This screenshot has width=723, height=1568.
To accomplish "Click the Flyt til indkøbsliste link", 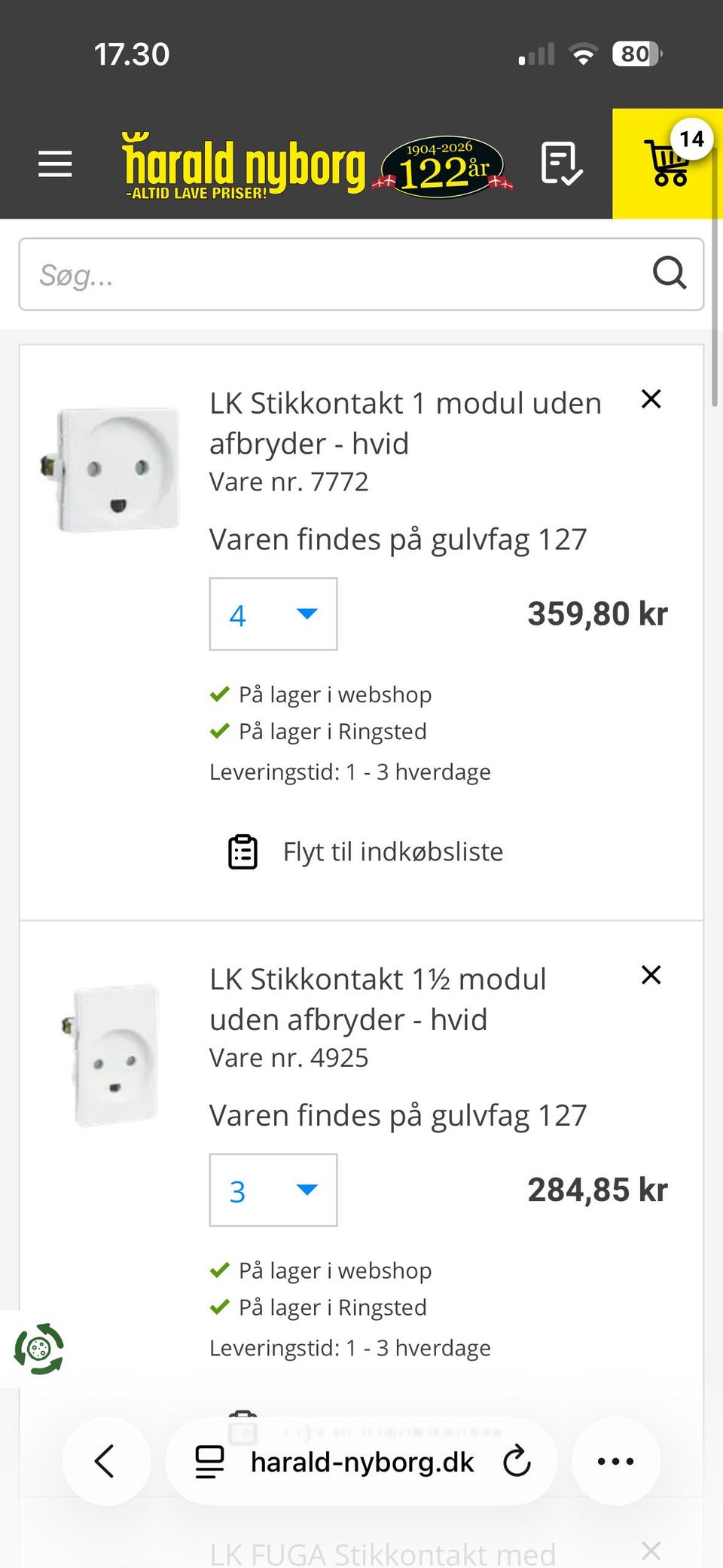I will tap(392, 851).
